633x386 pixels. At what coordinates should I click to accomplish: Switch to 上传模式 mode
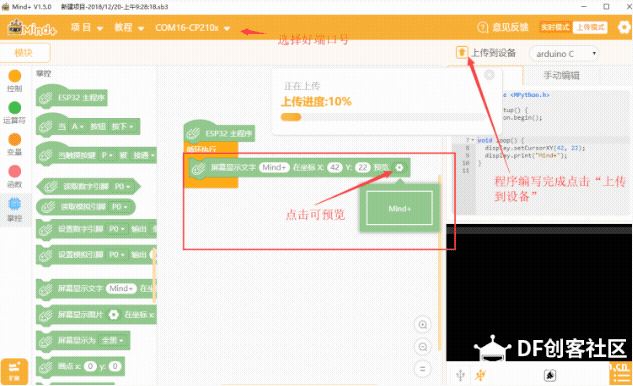point(590,27)
